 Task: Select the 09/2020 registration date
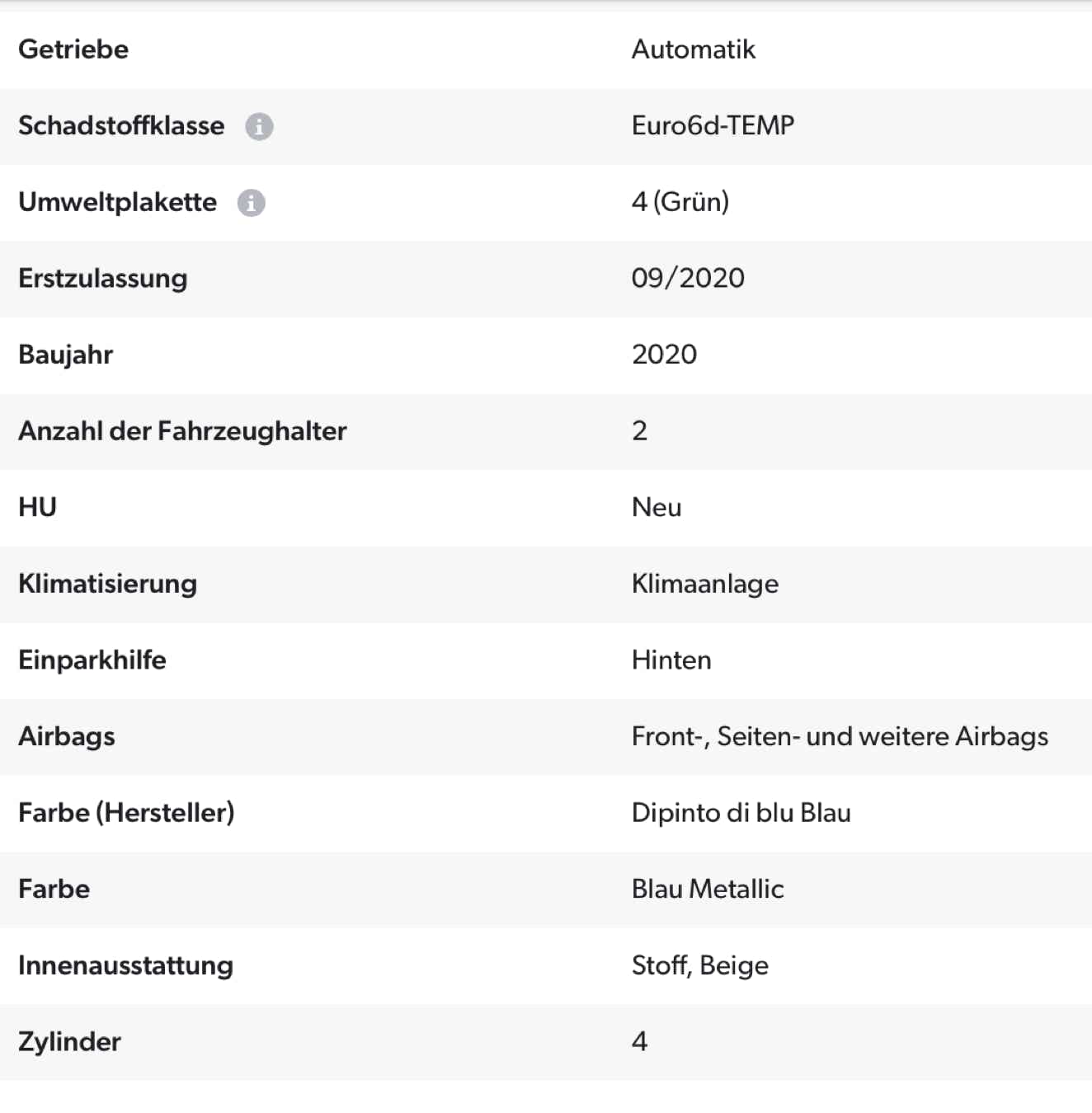688,278
